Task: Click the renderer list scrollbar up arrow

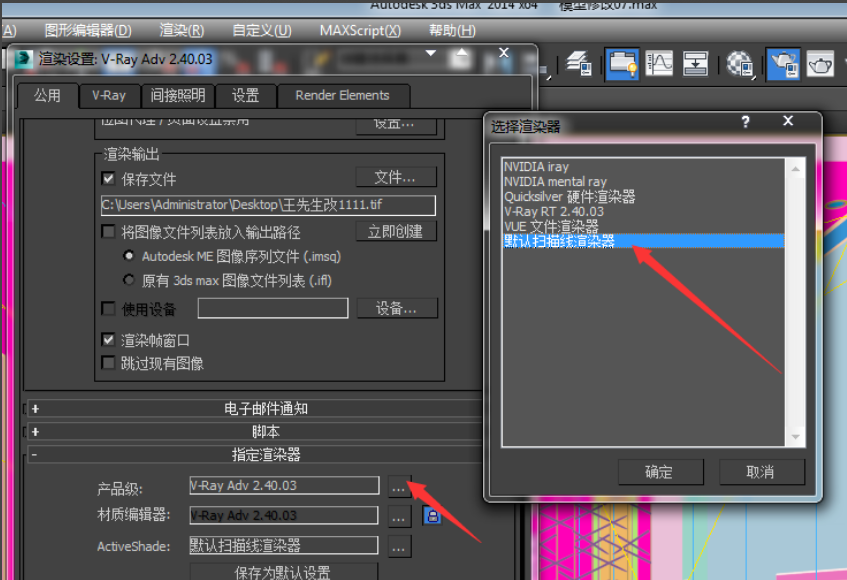Action: [795, 169]
